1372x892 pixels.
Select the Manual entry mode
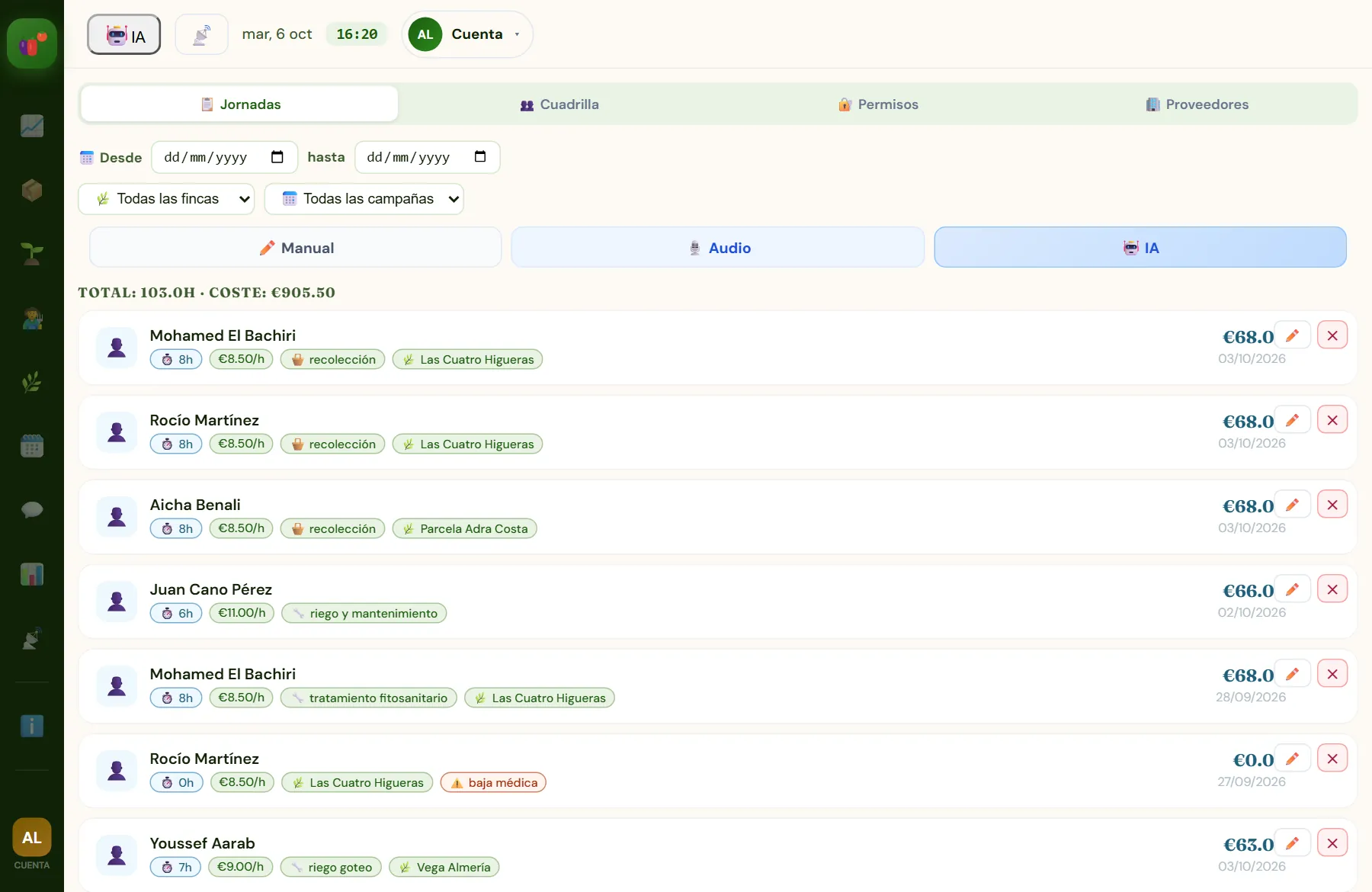pos(296,248)
